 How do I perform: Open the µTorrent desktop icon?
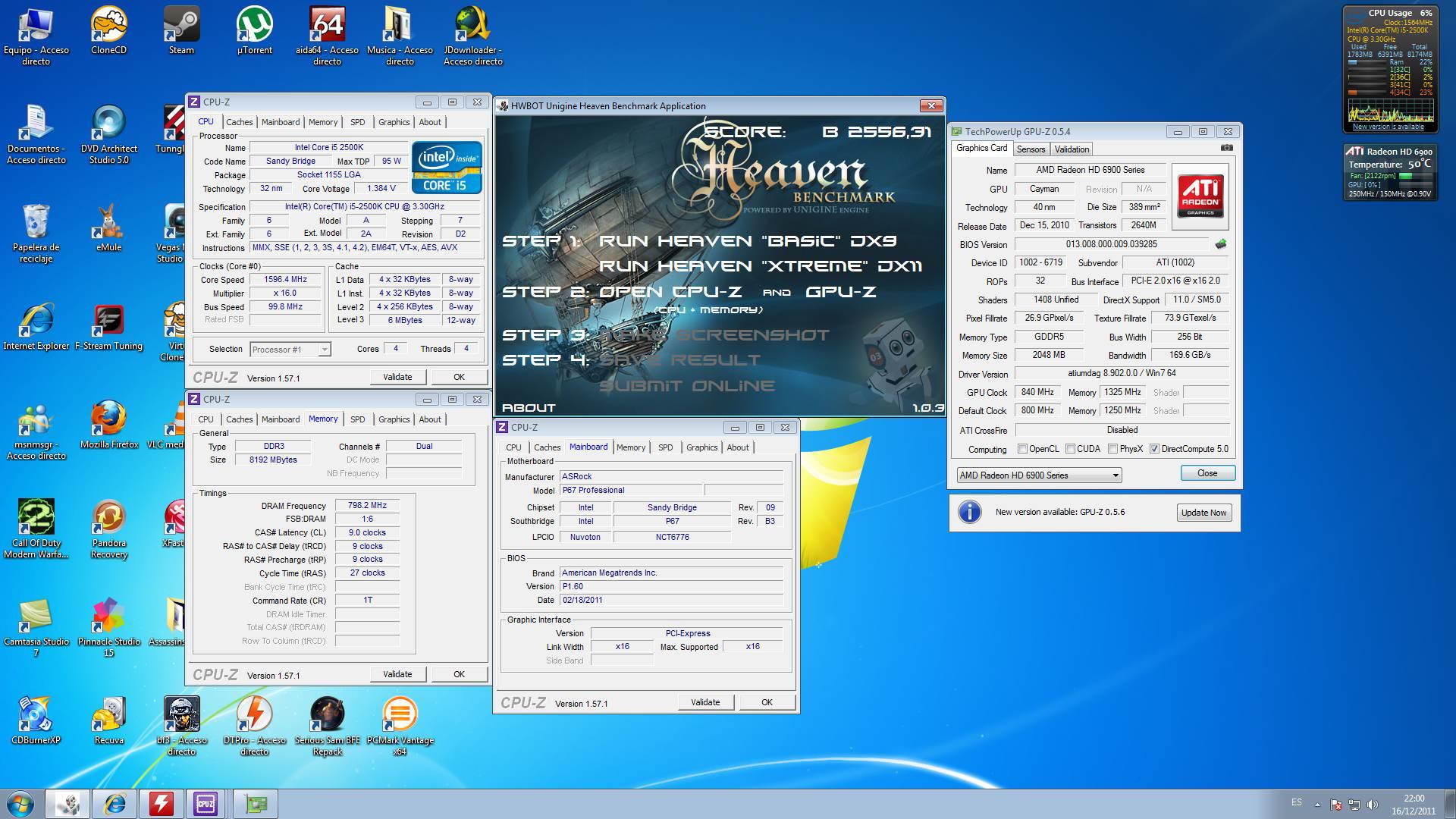pyautogui.click(x=254, y=31)
